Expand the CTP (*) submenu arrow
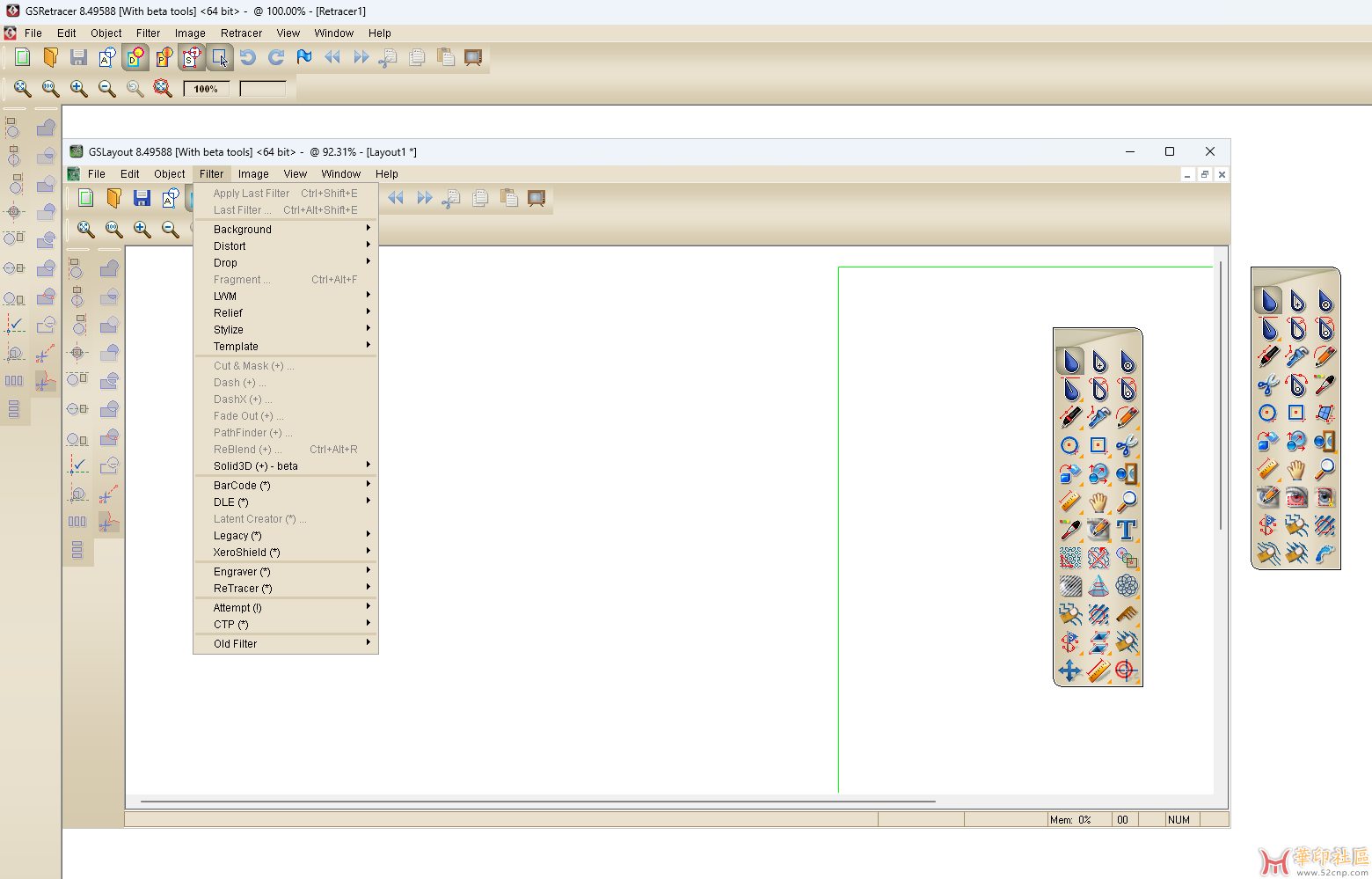The height and width of the screenshot is (879, 1372). (369, 624)
